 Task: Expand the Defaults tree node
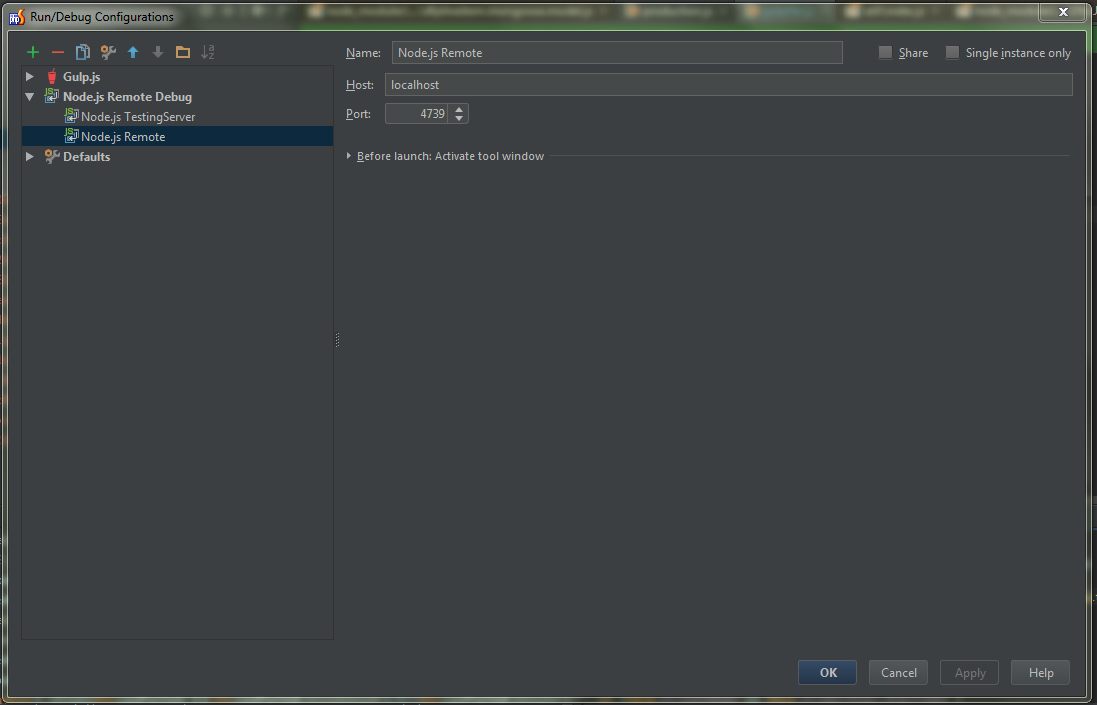click(30, 156)
